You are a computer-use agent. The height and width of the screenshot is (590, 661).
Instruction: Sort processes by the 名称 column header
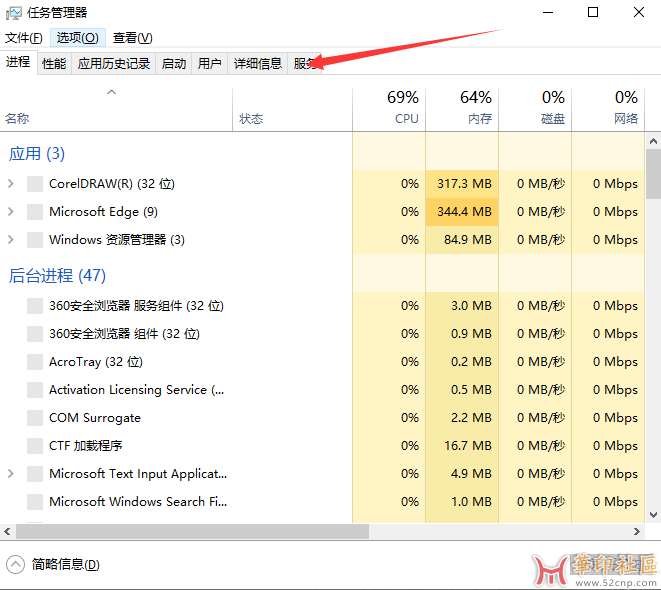coord(116,110)
